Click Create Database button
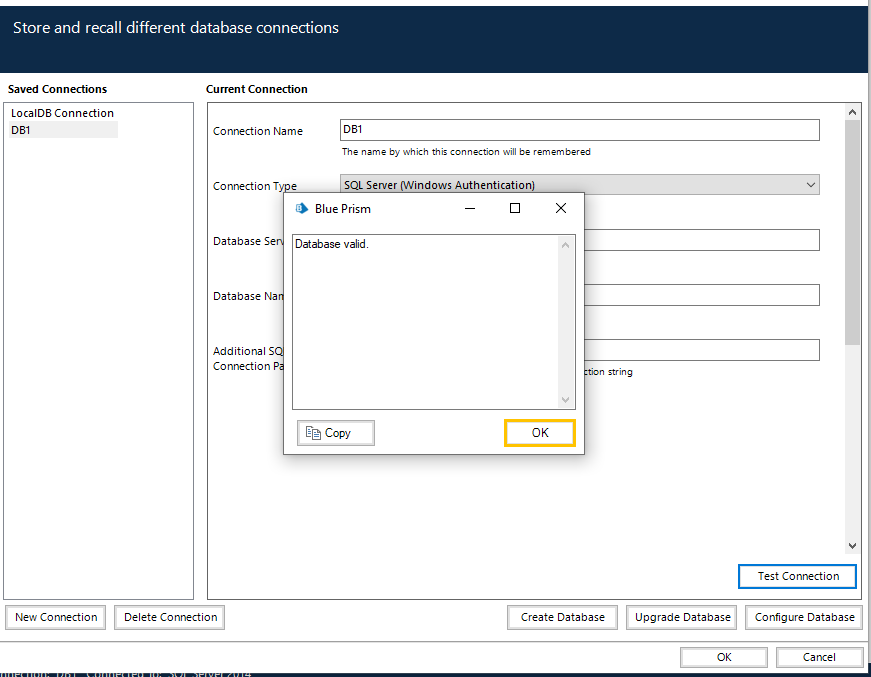This screenshot has width=871, height=677. (x=562, y=617)
